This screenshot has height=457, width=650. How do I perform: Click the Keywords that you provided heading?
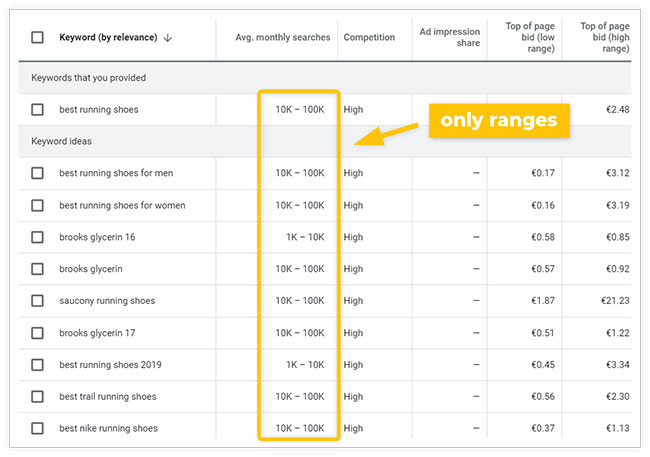(x=88, y=78)
